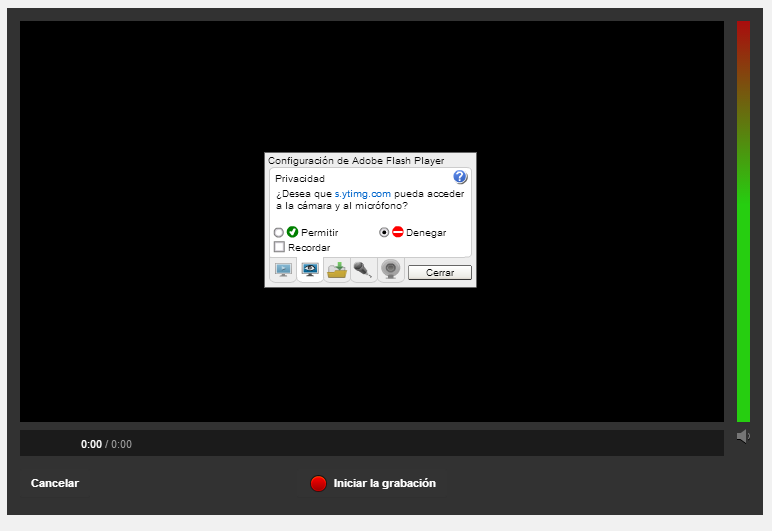Open the Flash Player help question mark

click(460, 177)
